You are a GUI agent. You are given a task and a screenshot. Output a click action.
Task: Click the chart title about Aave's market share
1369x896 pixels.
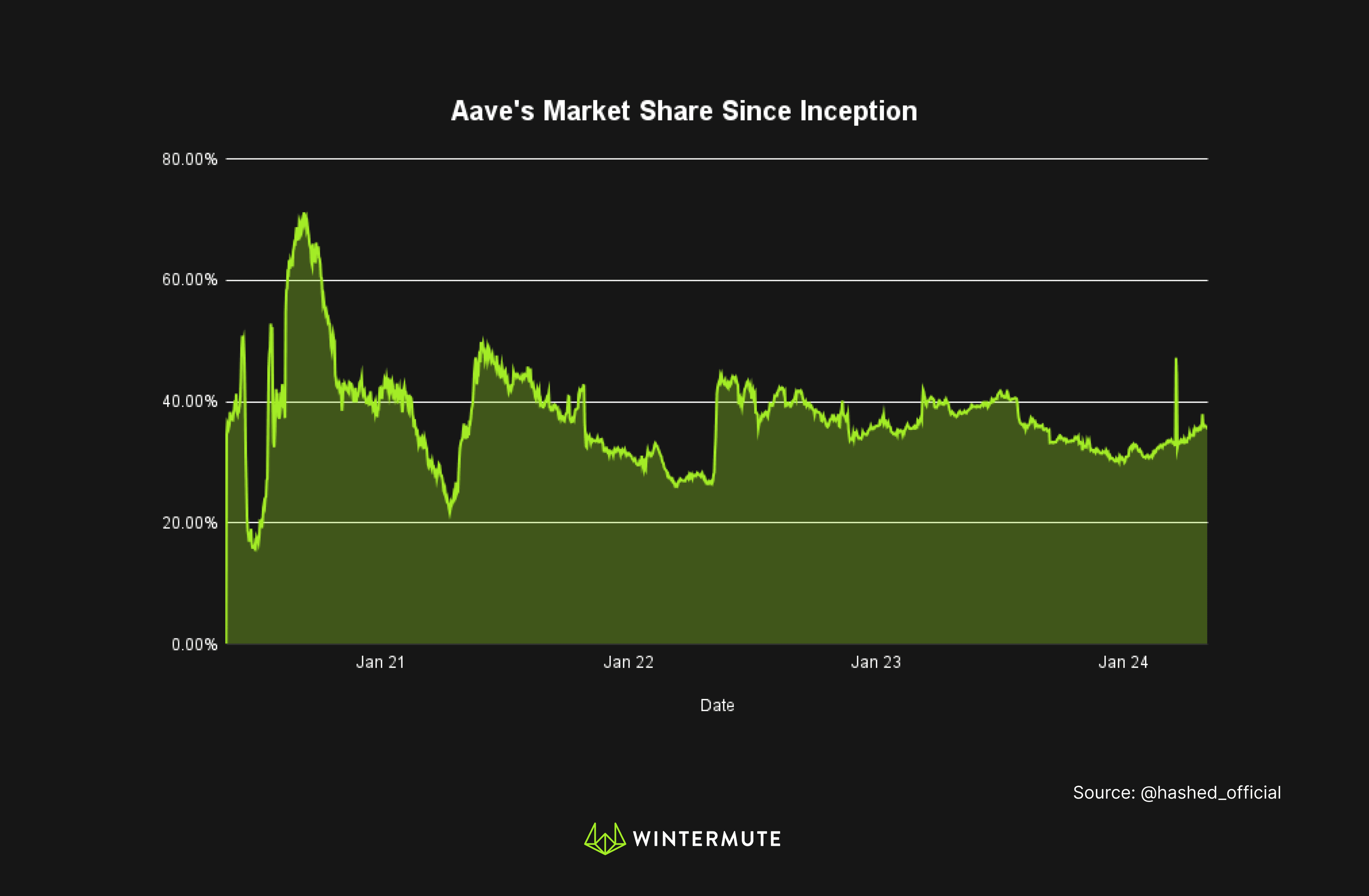tap(684, 110)
